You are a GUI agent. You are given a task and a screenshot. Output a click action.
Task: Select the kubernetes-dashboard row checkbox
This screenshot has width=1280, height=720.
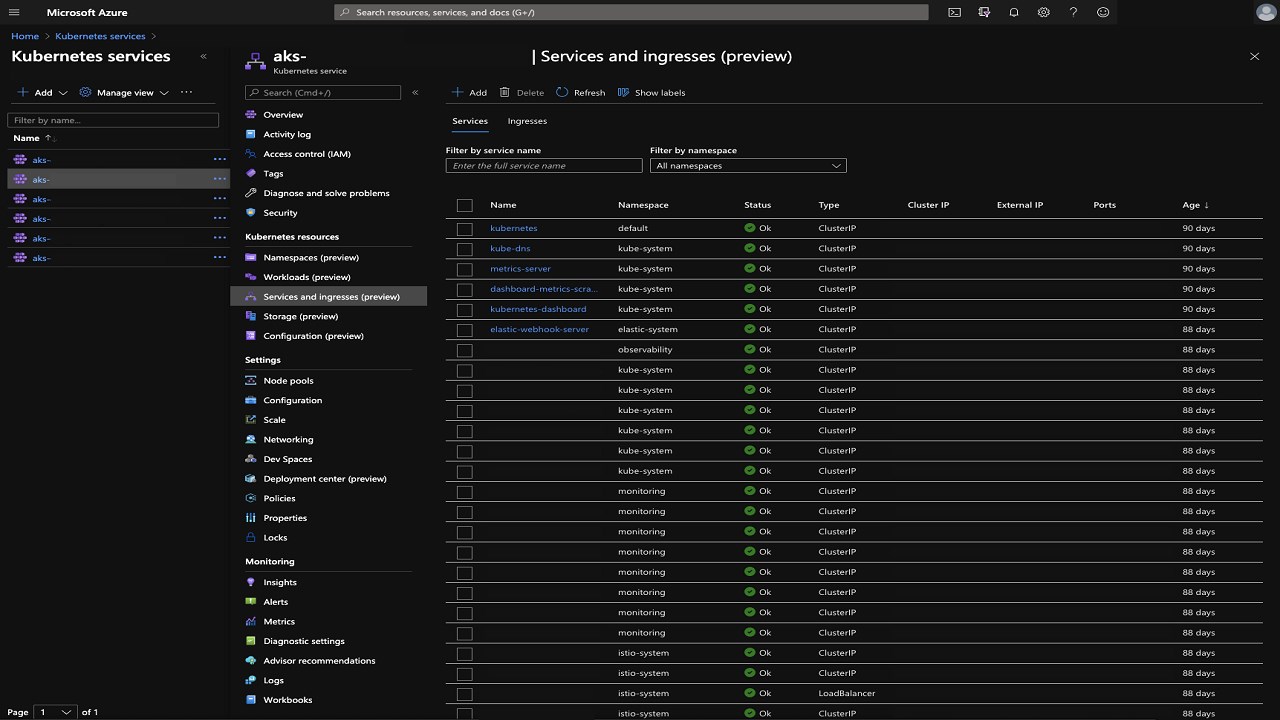point(464,310)
